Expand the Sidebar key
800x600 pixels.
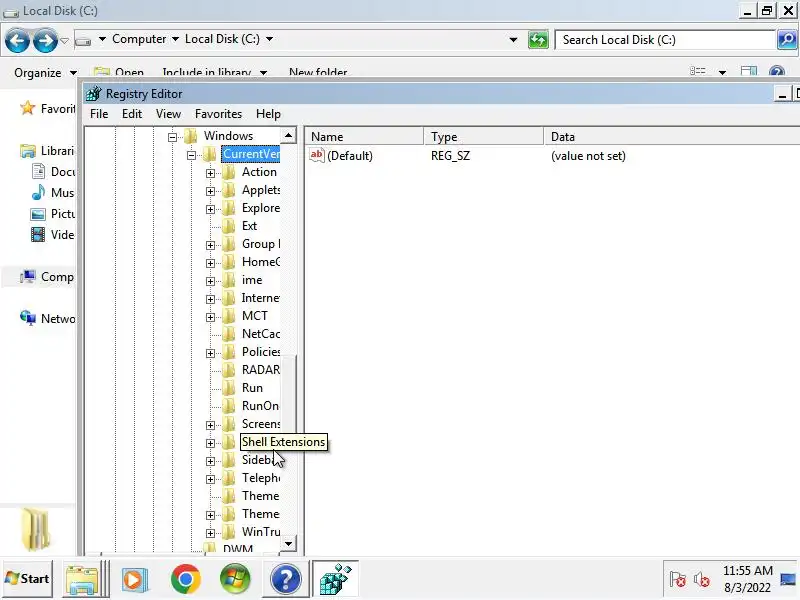pos(210,461)
